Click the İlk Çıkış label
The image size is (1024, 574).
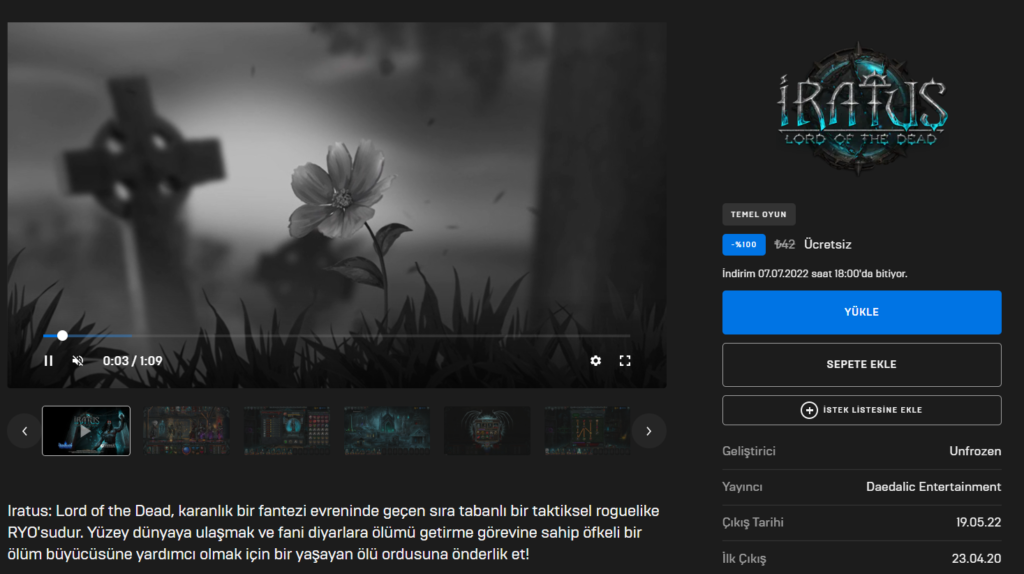pos(744,558)
